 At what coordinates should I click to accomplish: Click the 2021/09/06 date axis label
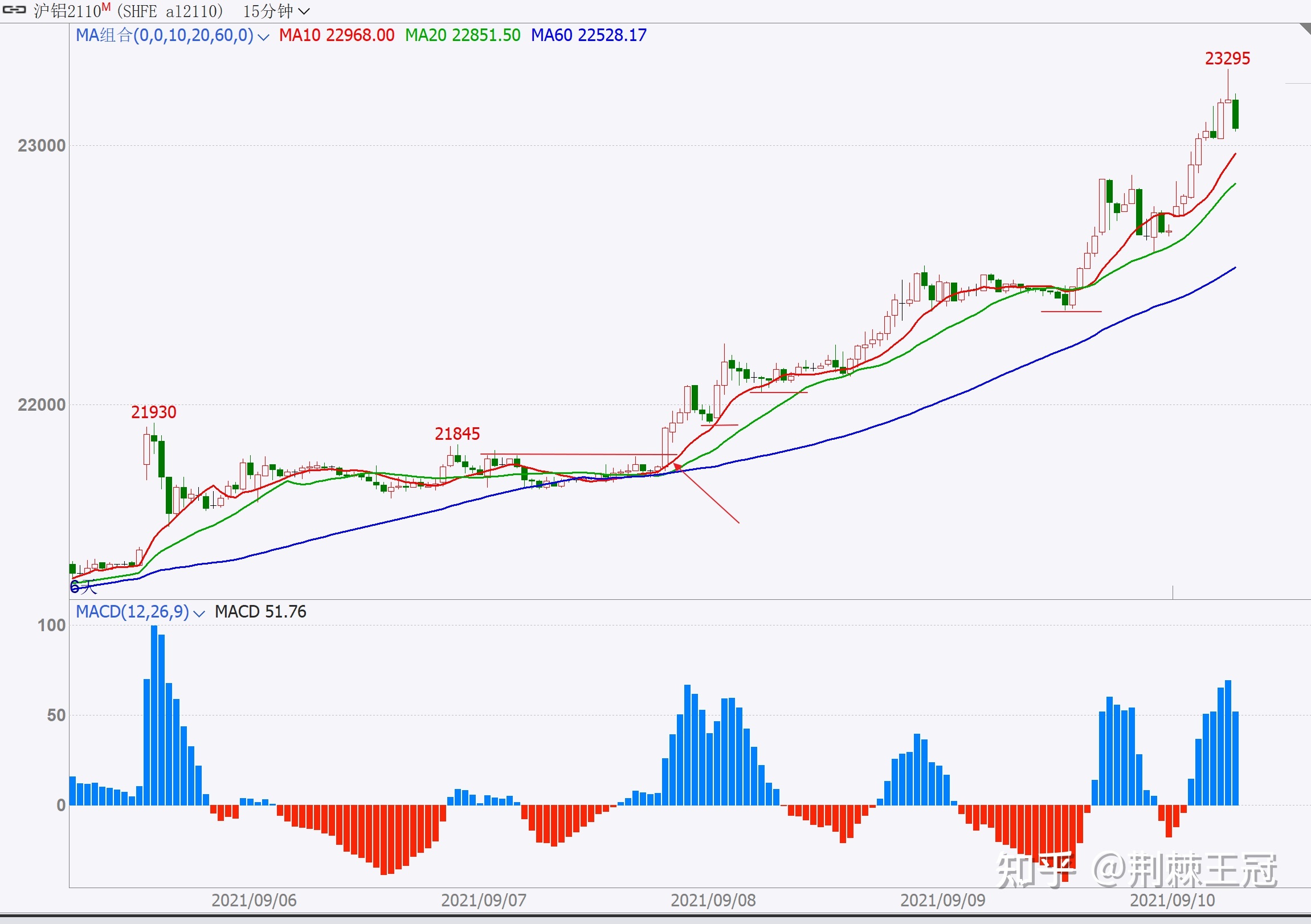pos(254,901)
